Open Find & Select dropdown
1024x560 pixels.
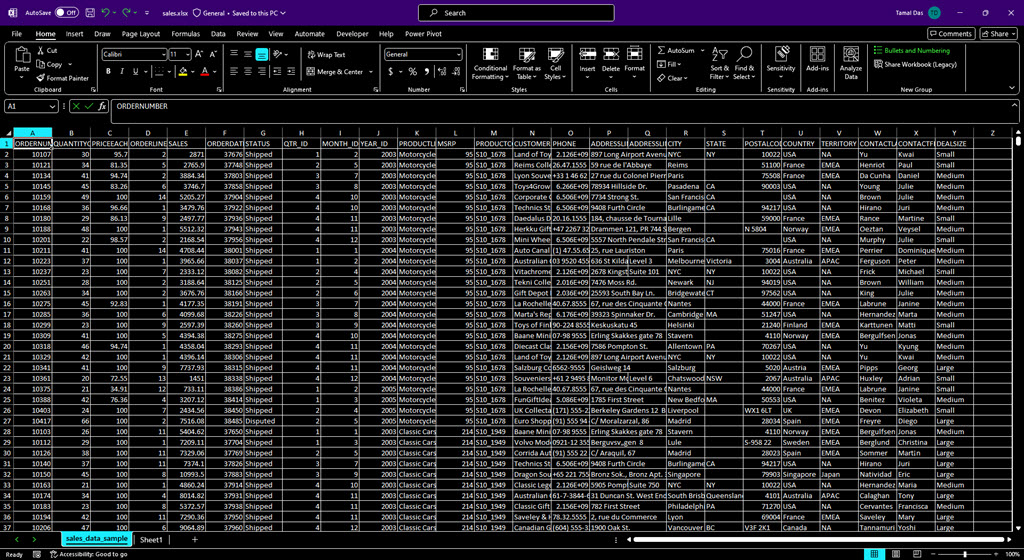click(744, 63)
